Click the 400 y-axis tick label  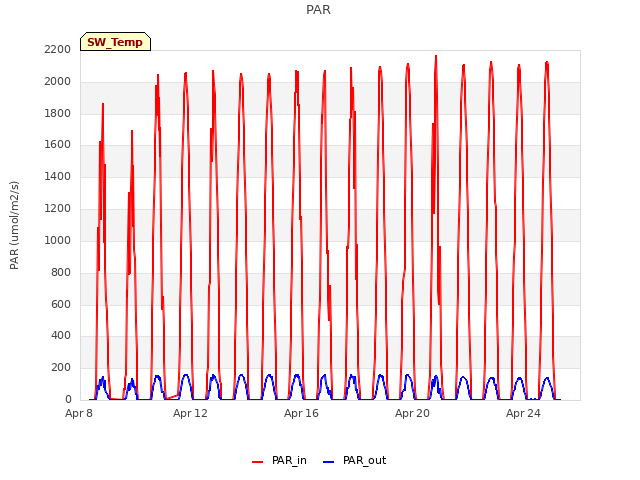[x=61, y=336]
